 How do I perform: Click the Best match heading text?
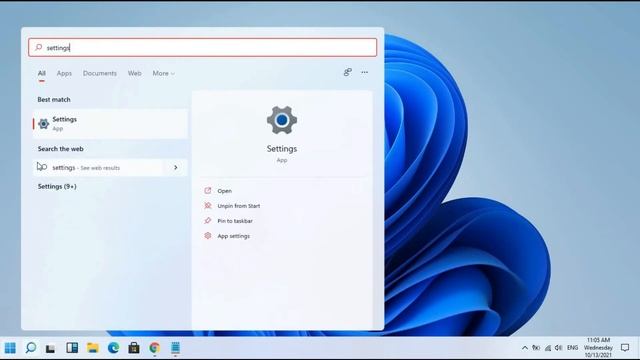click(x=54, y=100)
